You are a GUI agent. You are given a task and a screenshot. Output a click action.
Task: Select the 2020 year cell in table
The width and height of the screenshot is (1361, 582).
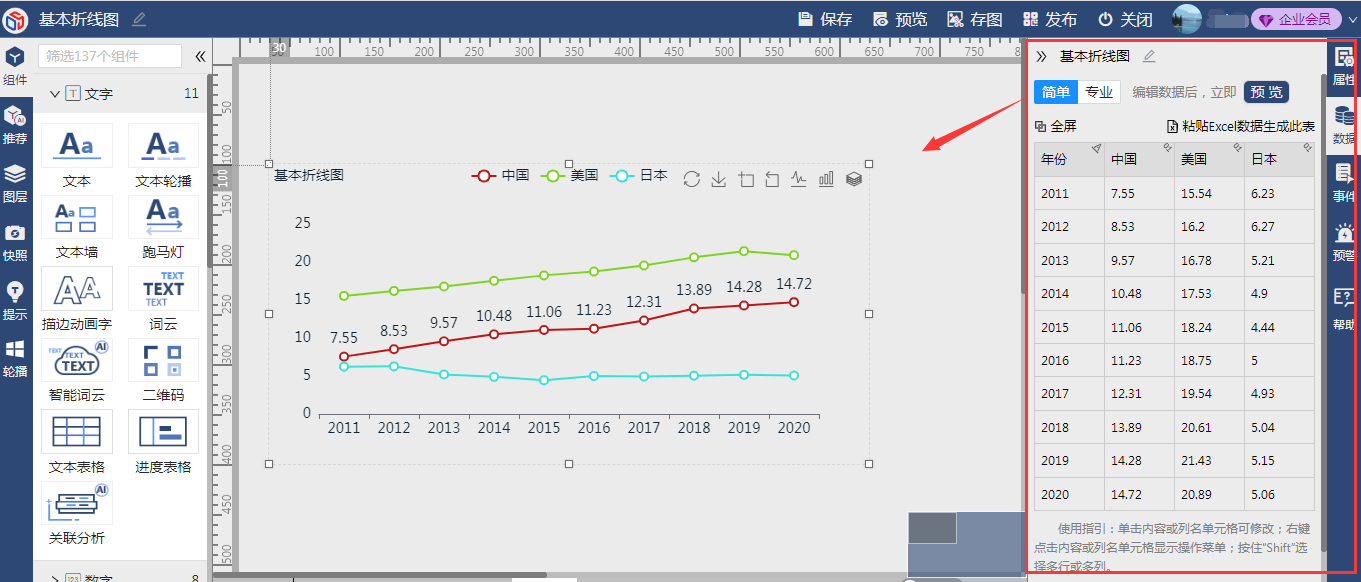[x=1069, y=494]
